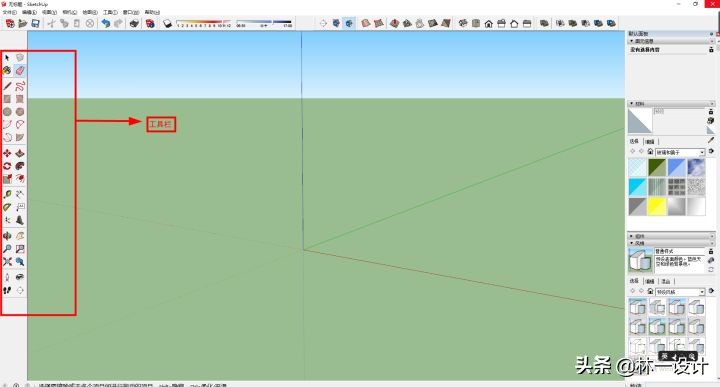The height and width of the screenshot is (387, 720).
Task: Expand the 组件 components panel header
Action: point(671,236)
